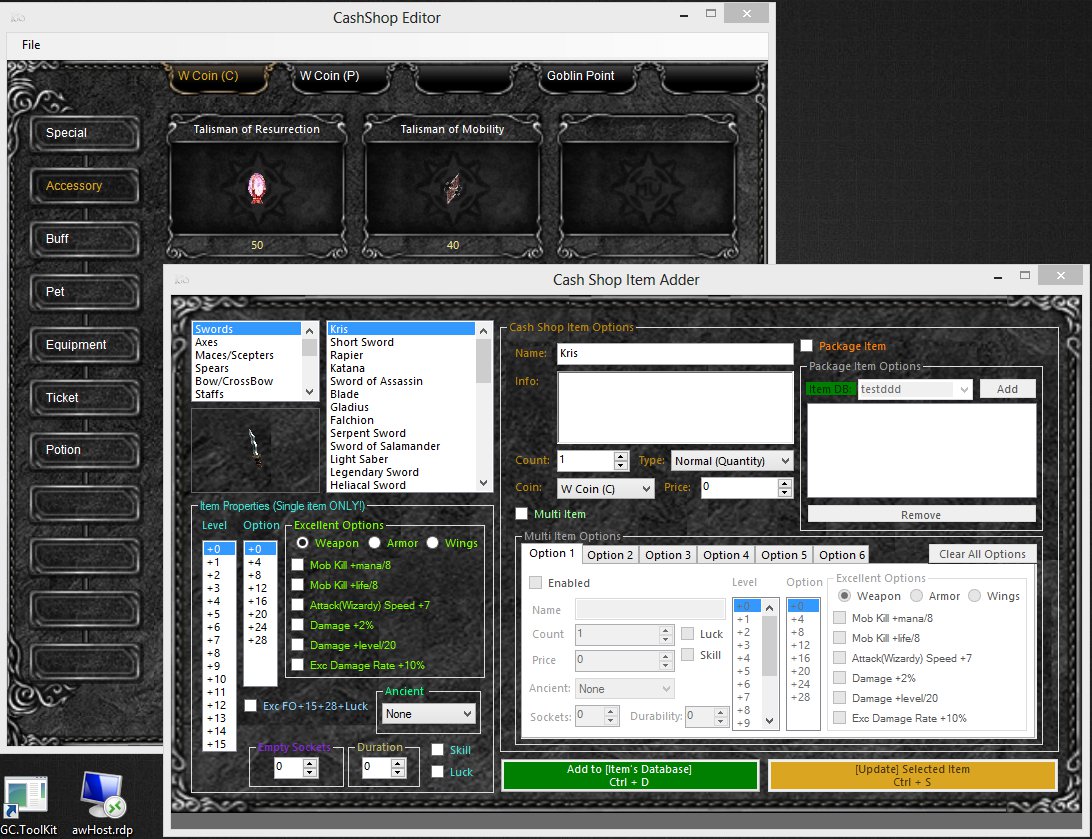Select Legendary Sword in item list
The width and height of the screenshot is (1092, 839).
coord(401,472)
